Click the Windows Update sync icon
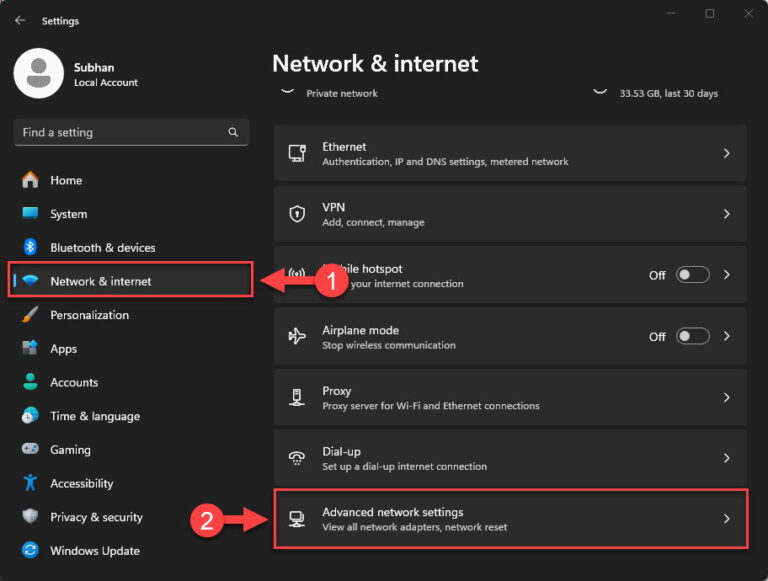This screenshot has height=581, width=768. pos(30,550)
